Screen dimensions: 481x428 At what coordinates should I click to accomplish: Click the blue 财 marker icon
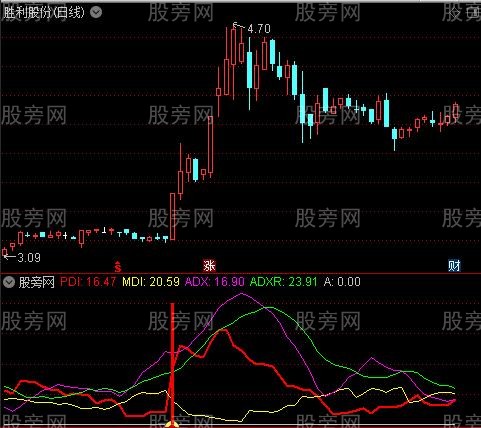(x=454, y=266)
